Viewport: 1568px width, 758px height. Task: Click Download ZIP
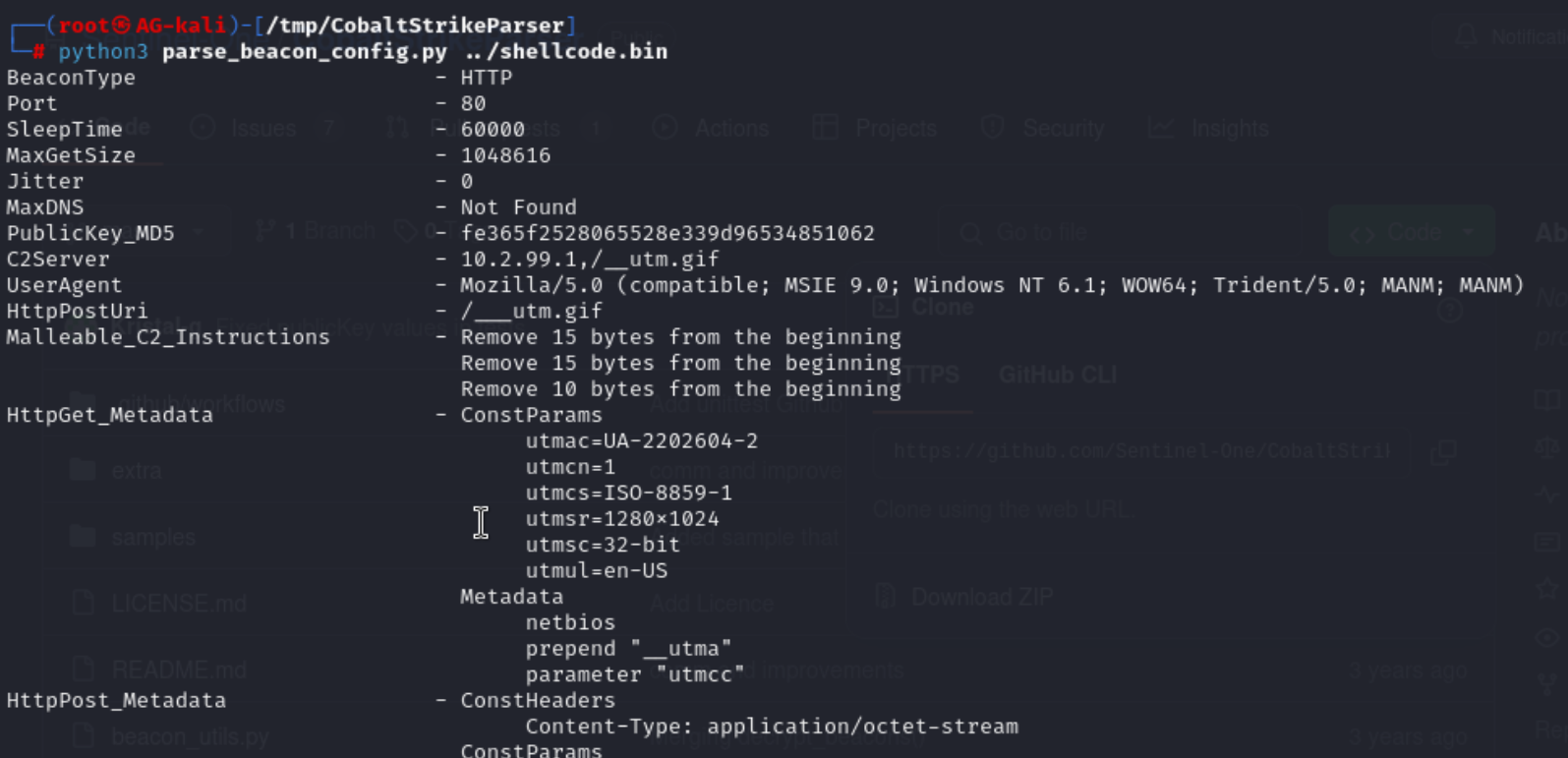(x=981, y=597)
